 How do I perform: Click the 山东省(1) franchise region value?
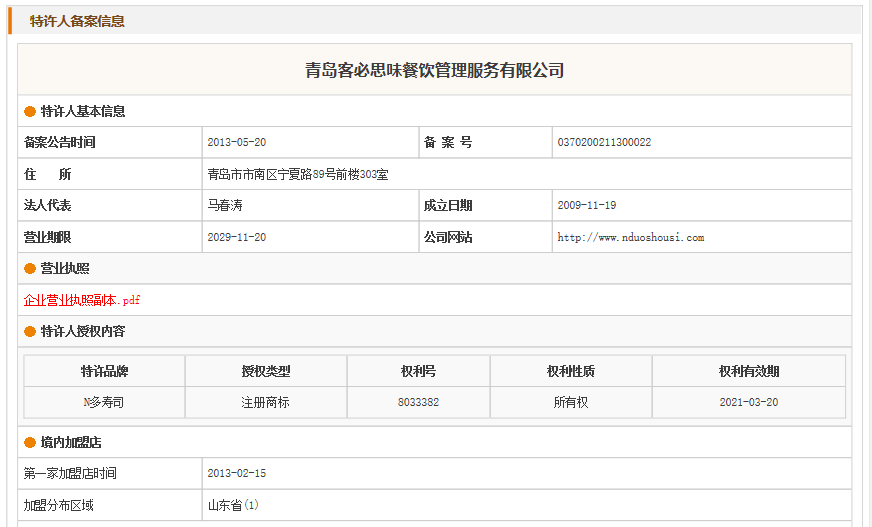[x=233, y=505]
